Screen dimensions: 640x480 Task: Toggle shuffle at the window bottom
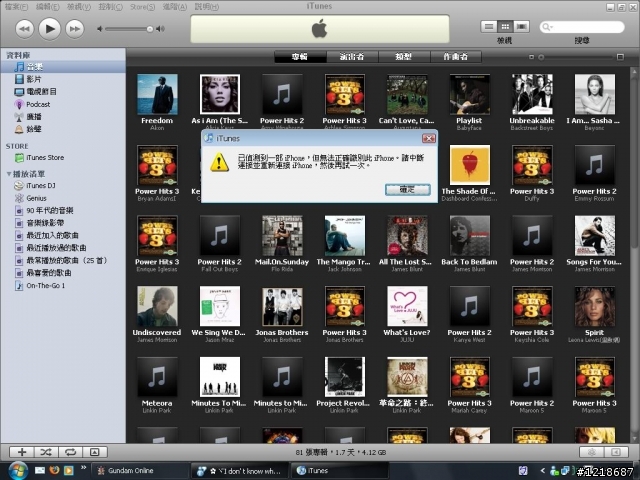[x=46, y=452]
